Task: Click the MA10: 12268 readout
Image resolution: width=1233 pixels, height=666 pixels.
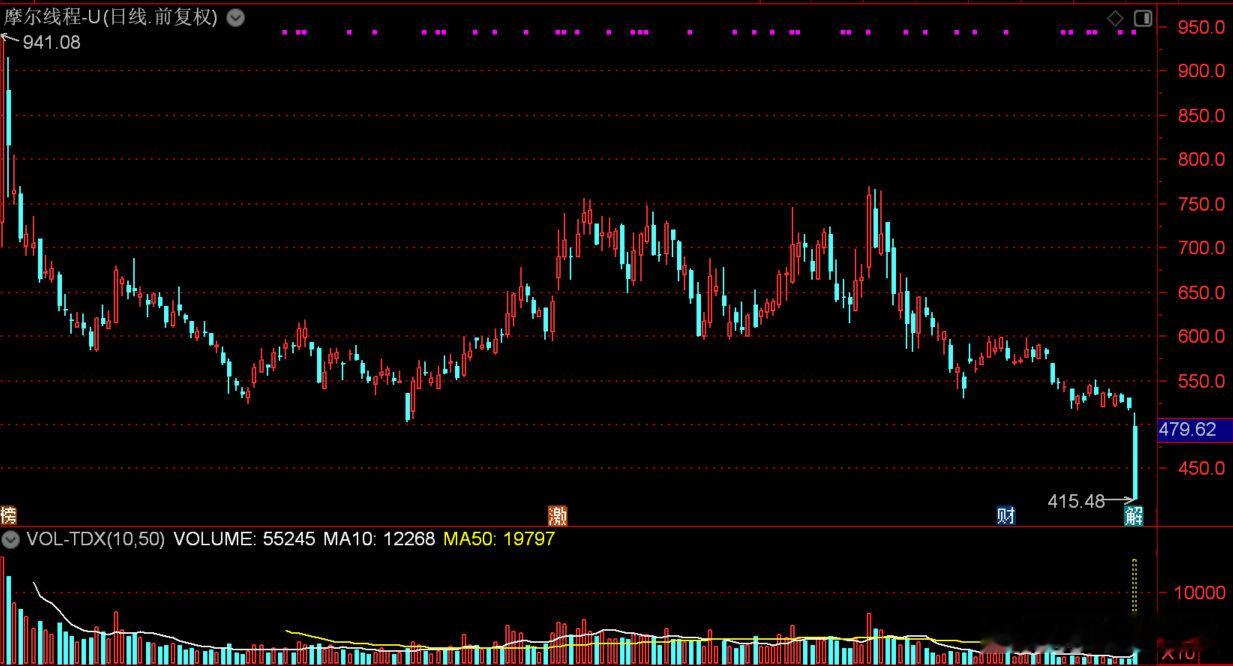Action: 379,539
